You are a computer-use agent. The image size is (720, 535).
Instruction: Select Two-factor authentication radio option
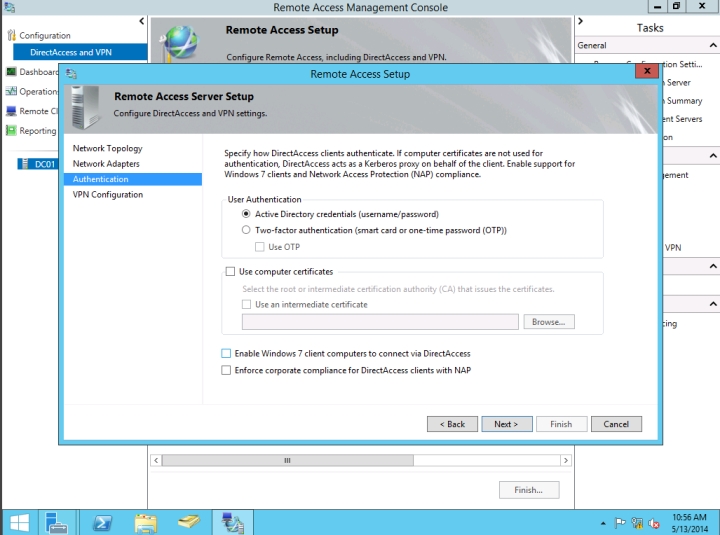pyautogui.click(x=247, y=230)
